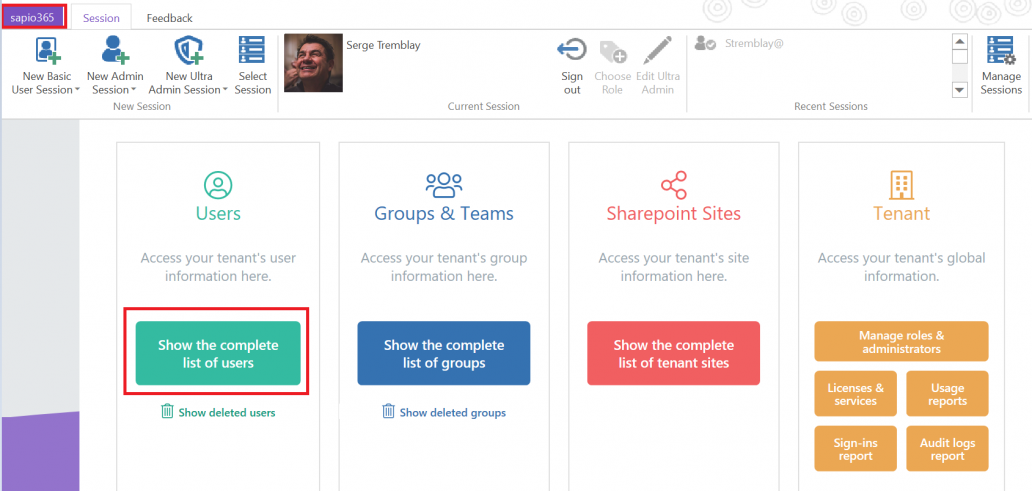1032x491 pixels.
Task: Click the Choose Role tag icon
Action: tap(612, 51)
